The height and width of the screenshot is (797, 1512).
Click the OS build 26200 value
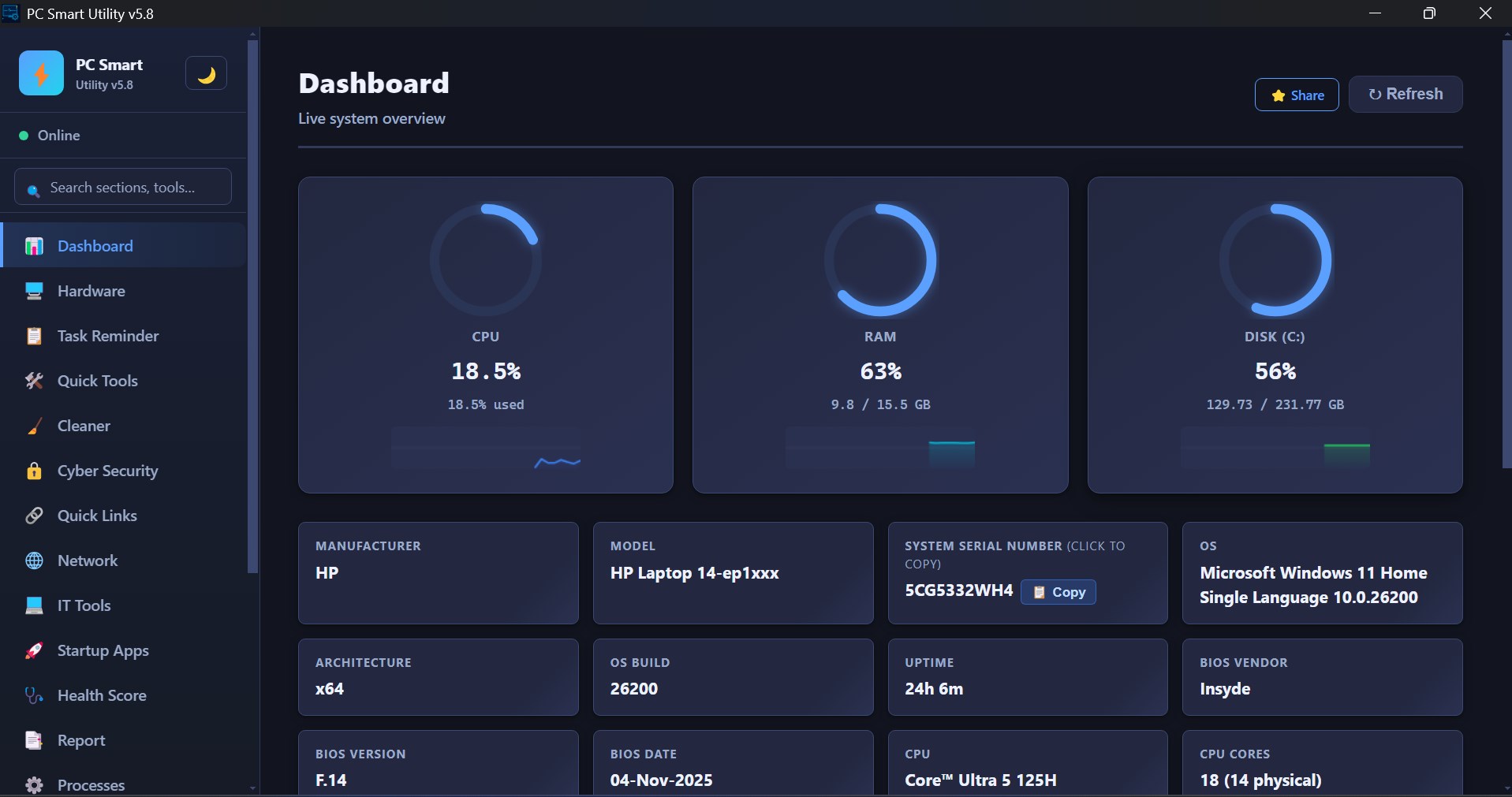pyautogui.click(x=634, y=688)
